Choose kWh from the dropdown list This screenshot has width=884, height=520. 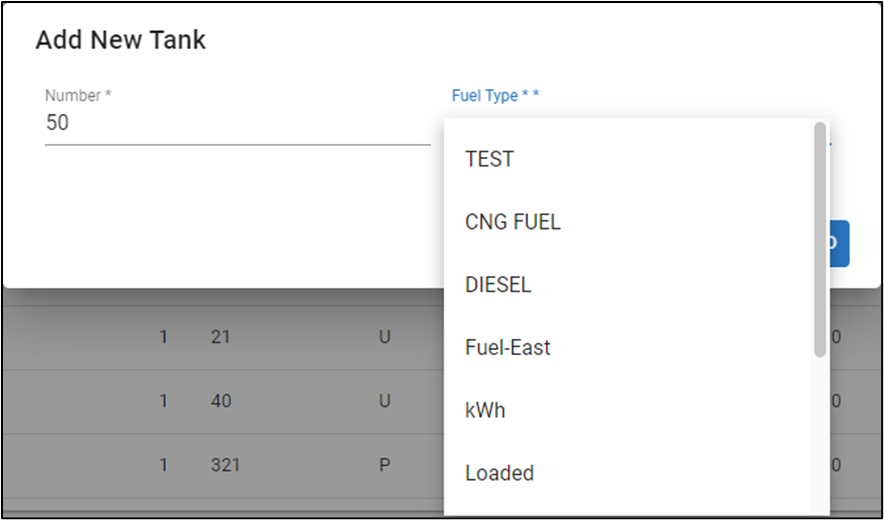click(x=485, y=411)
